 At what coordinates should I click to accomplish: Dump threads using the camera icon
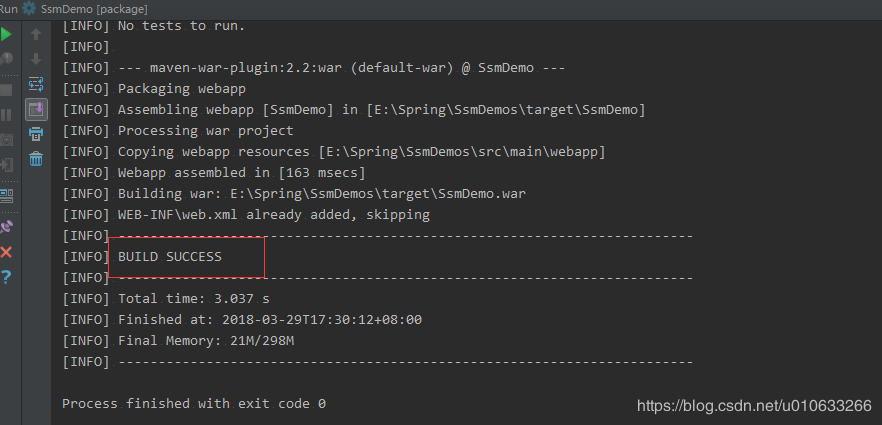point(6,140)
